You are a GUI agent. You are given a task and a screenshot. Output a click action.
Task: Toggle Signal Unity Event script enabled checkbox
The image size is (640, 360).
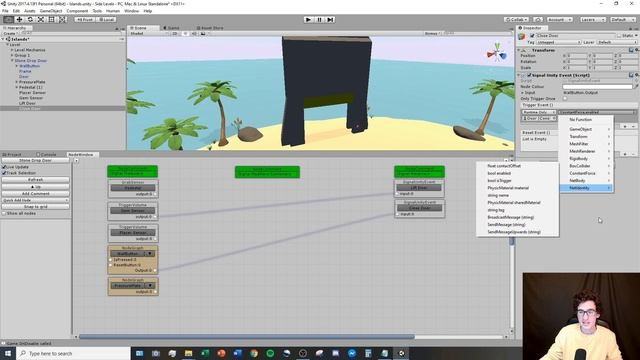(529, 75)
